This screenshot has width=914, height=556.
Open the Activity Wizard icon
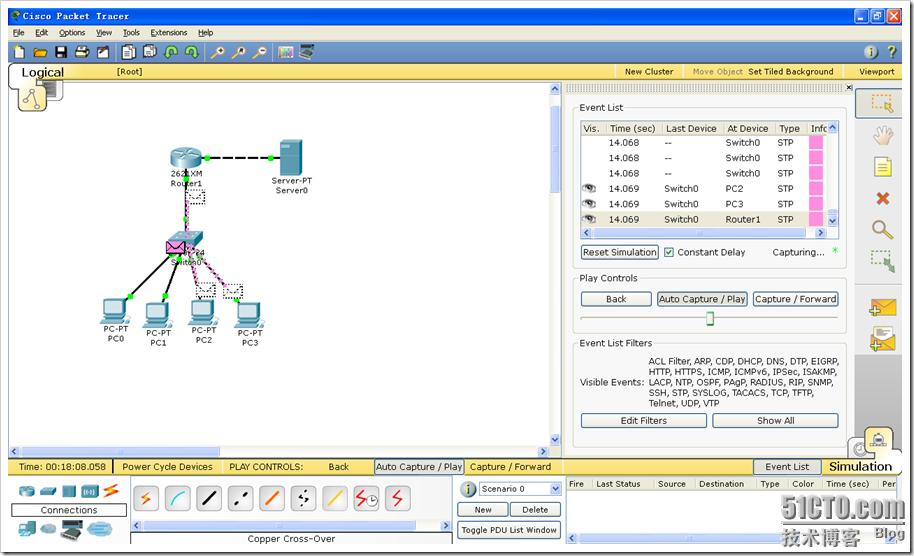103,52
